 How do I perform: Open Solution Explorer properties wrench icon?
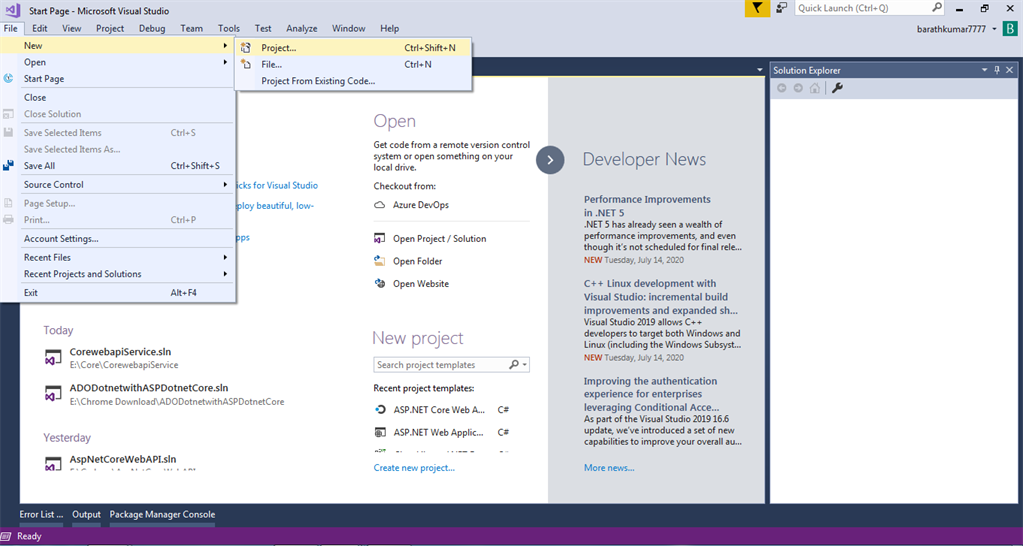pyautogui.click(x=838, y=88)
